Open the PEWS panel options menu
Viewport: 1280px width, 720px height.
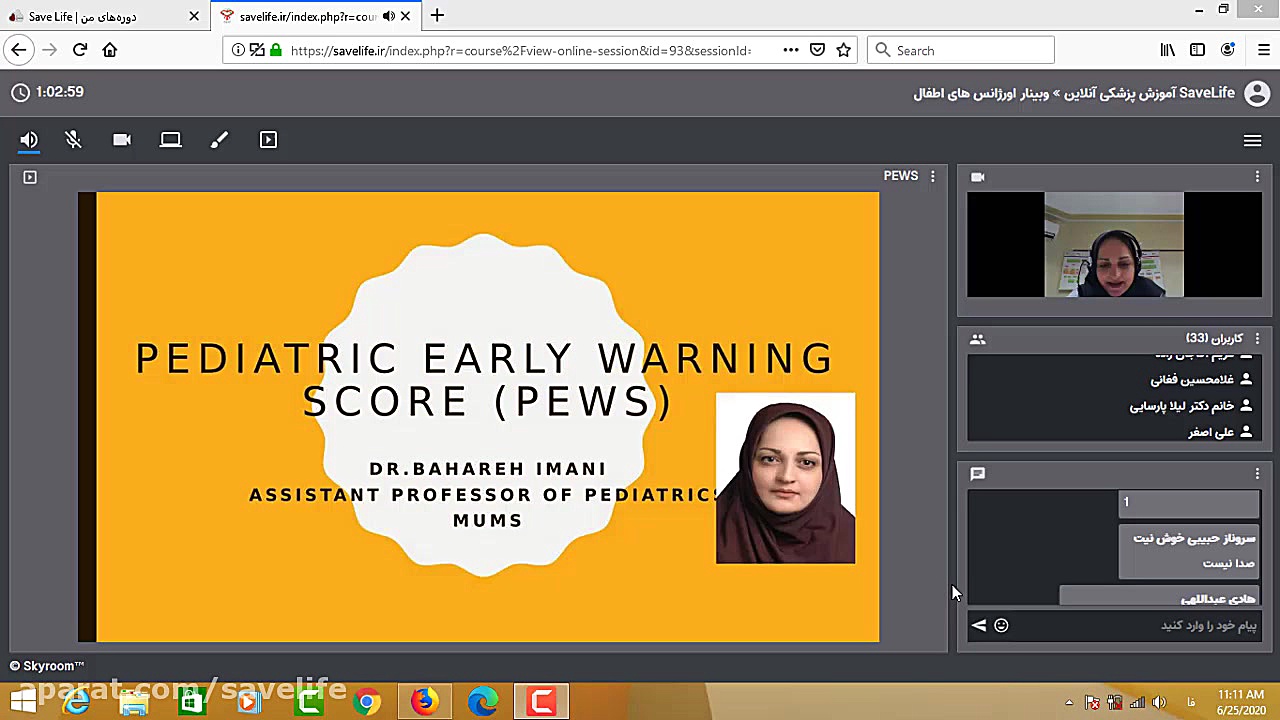pos(933,176)
